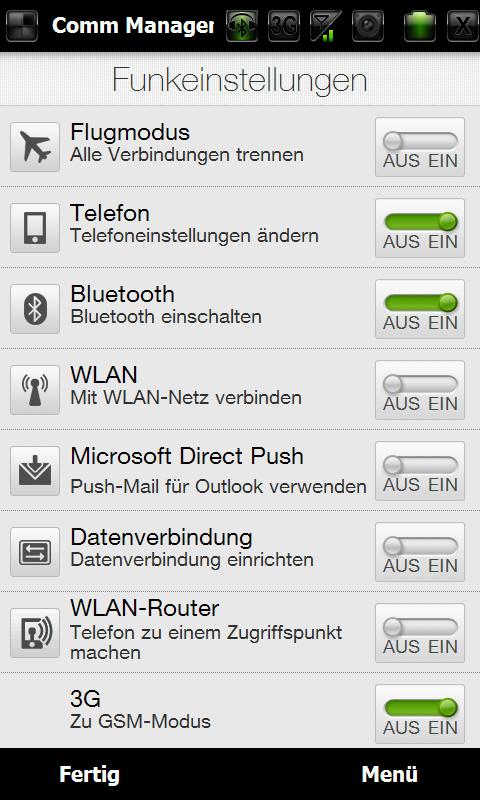
Task: Tap the 3G network status icon
Action: tap(284, 26)
